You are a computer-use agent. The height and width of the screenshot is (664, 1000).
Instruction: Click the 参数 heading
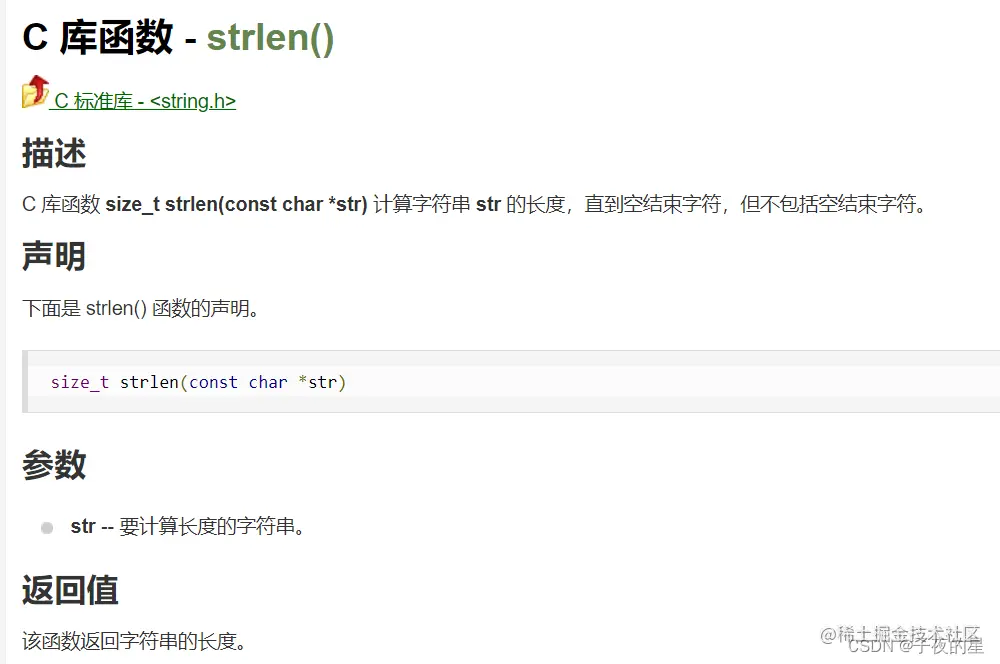(x=54, y=464)
